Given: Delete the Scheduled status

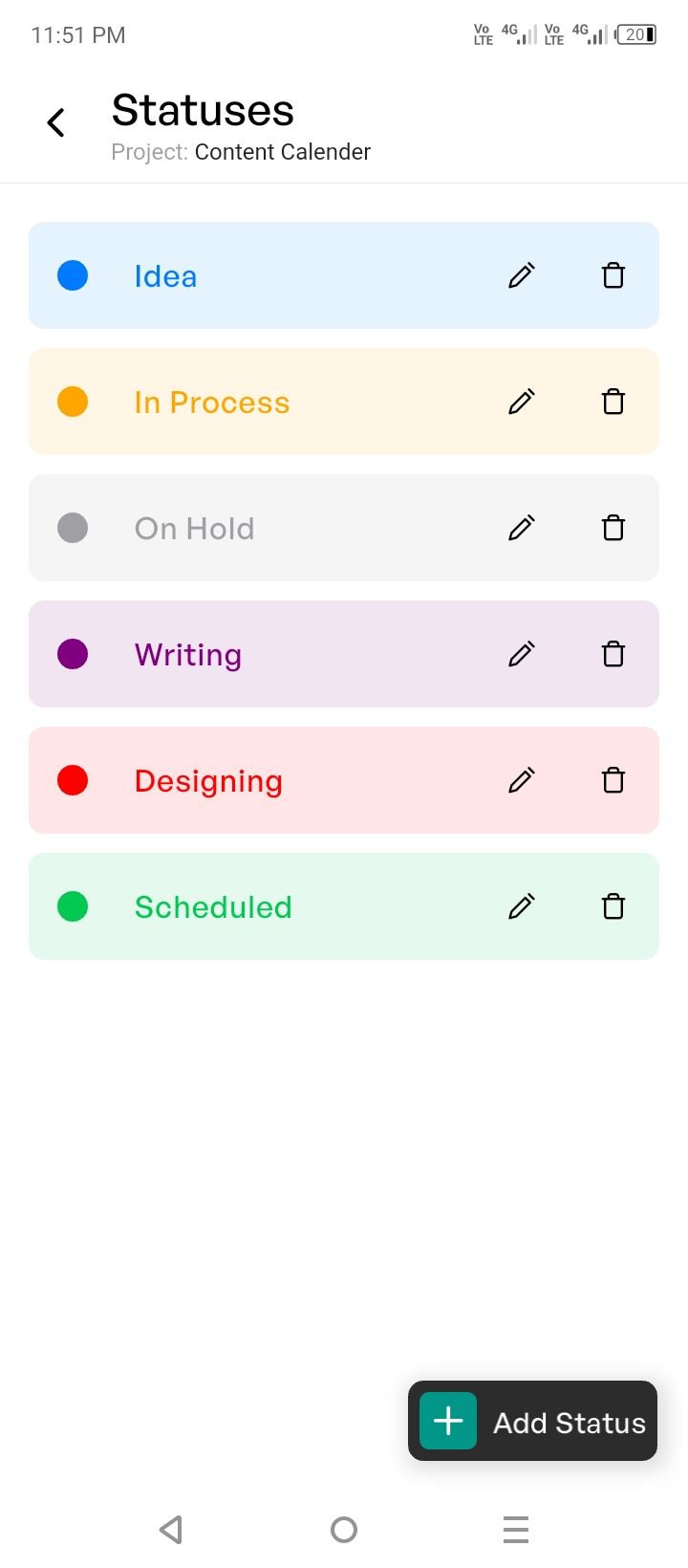Looking at the screenshot, I should (x=613, y=906).
